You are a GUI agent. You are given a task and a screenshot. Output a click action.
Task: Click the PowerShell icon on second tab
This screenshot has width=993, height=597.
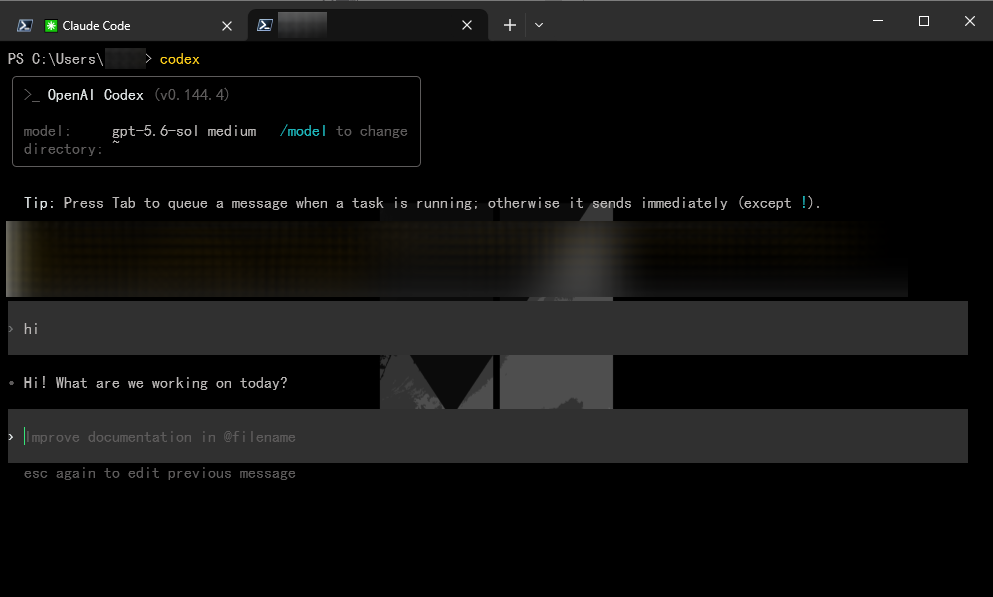[265, 25]
